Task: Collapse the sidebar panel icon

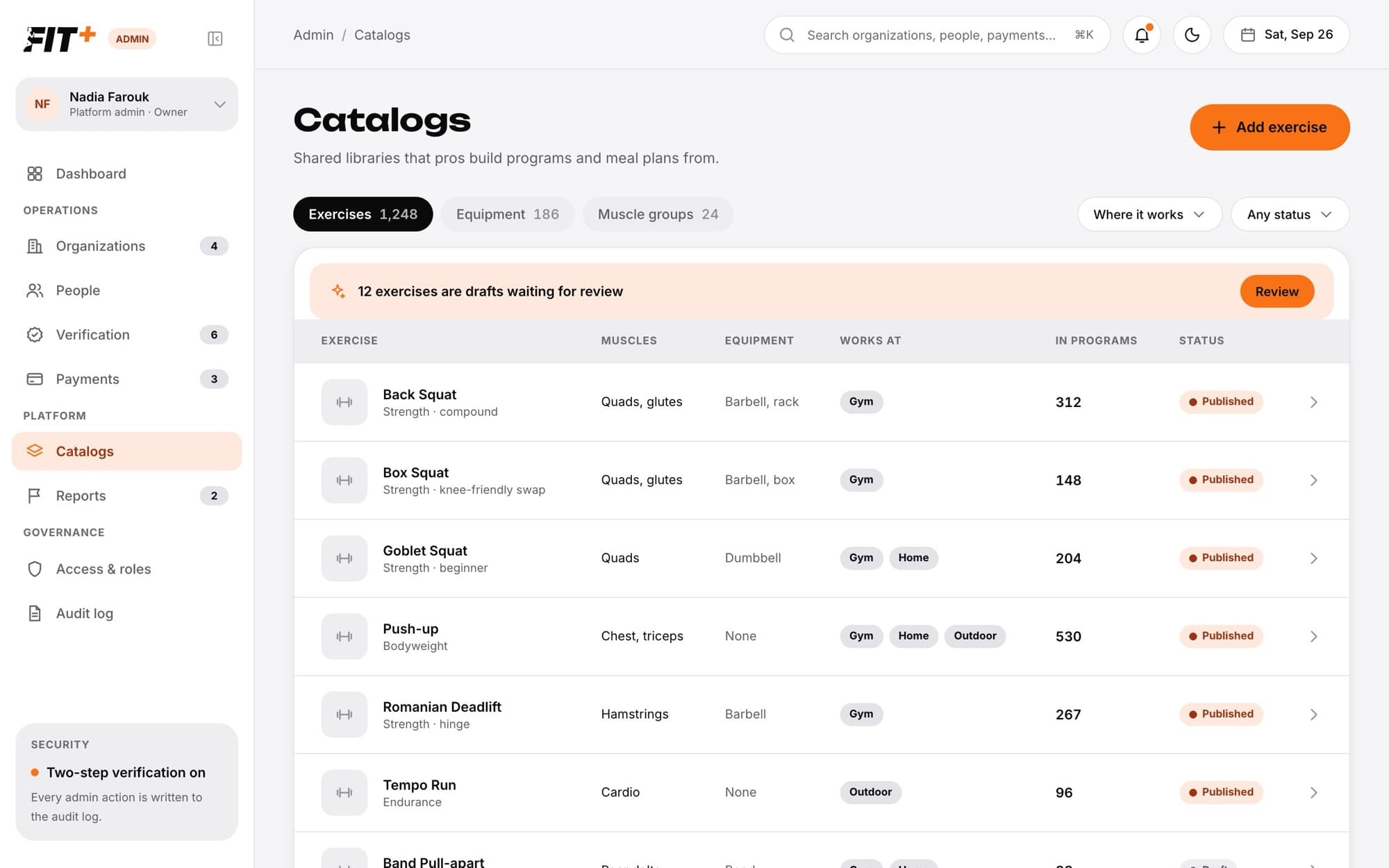Action: pyautogui.click(x=215, y=39)
